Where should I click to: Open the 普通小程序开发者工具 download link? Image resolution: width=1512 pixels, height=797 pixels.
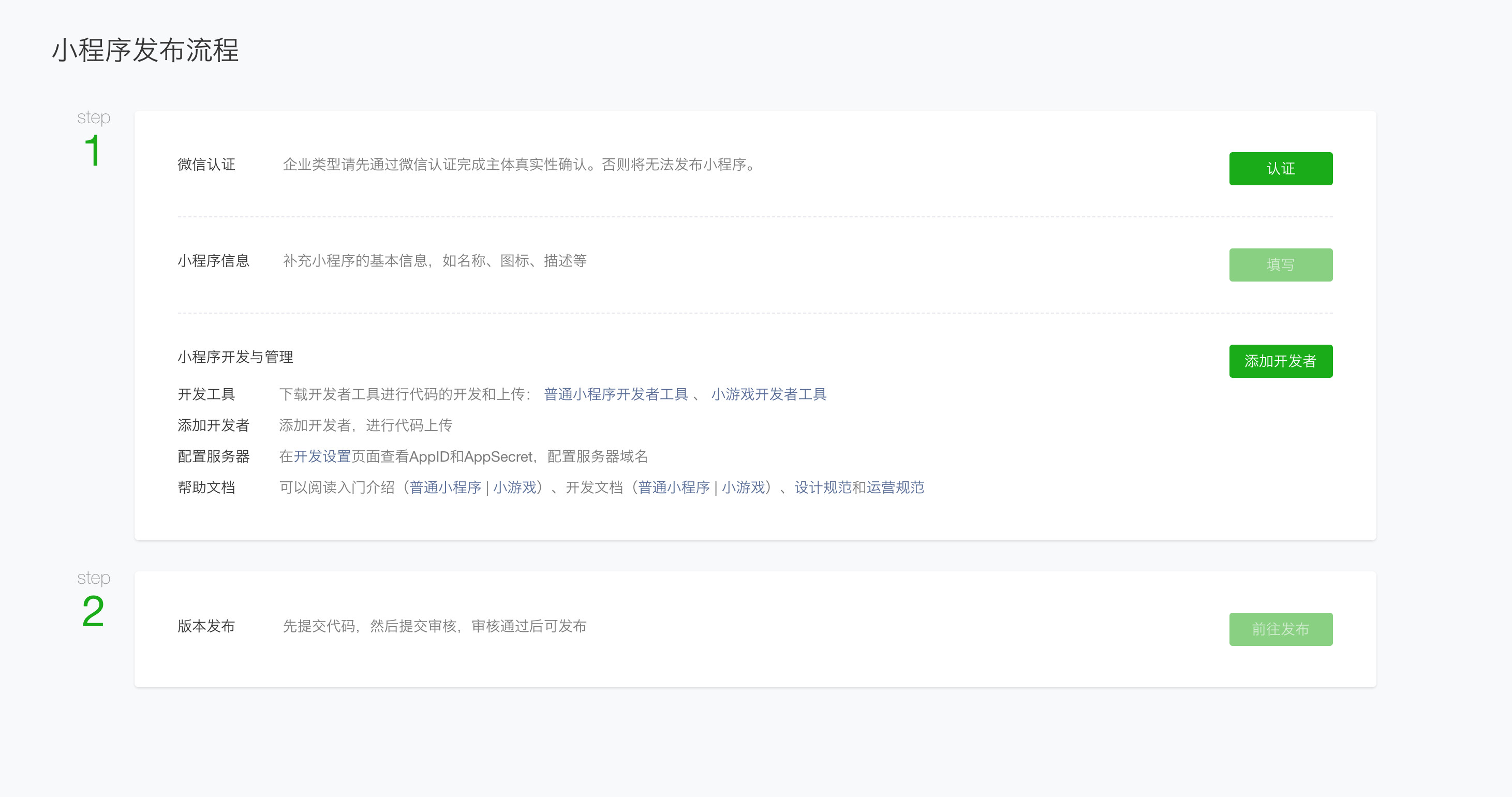(x=615, y=394)
